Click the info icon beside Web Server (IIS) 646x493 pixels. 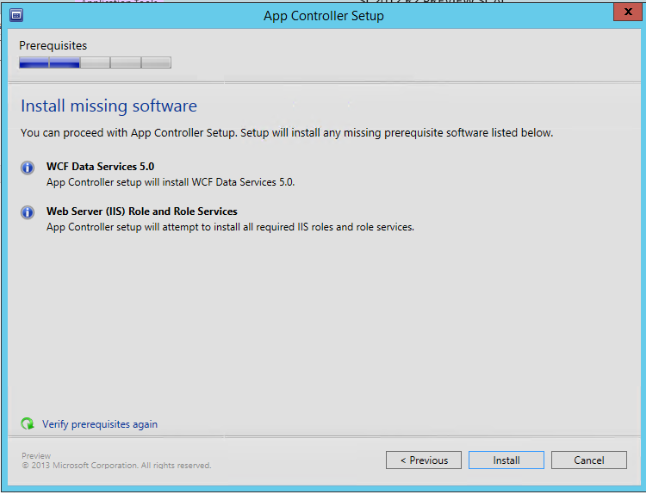click(28, 212)
